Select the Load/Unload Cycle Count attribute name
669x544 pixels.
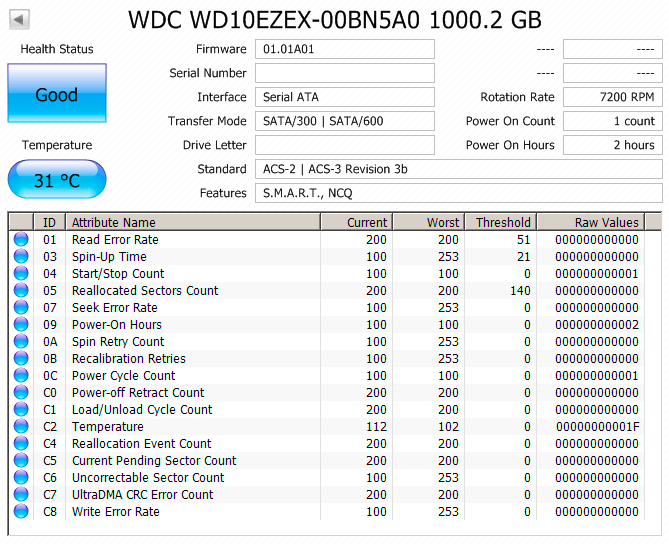tap(142, 409)
